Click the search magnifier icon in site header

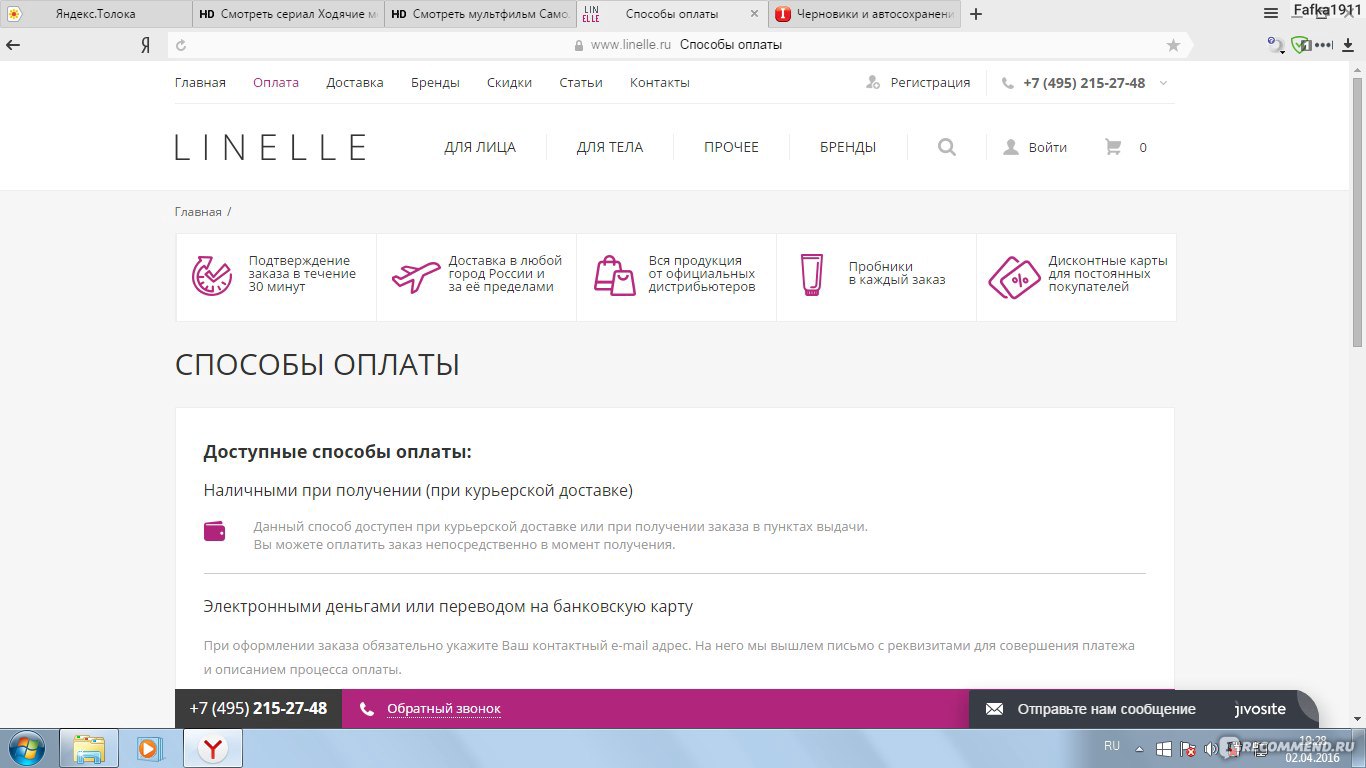pos(947,147)
